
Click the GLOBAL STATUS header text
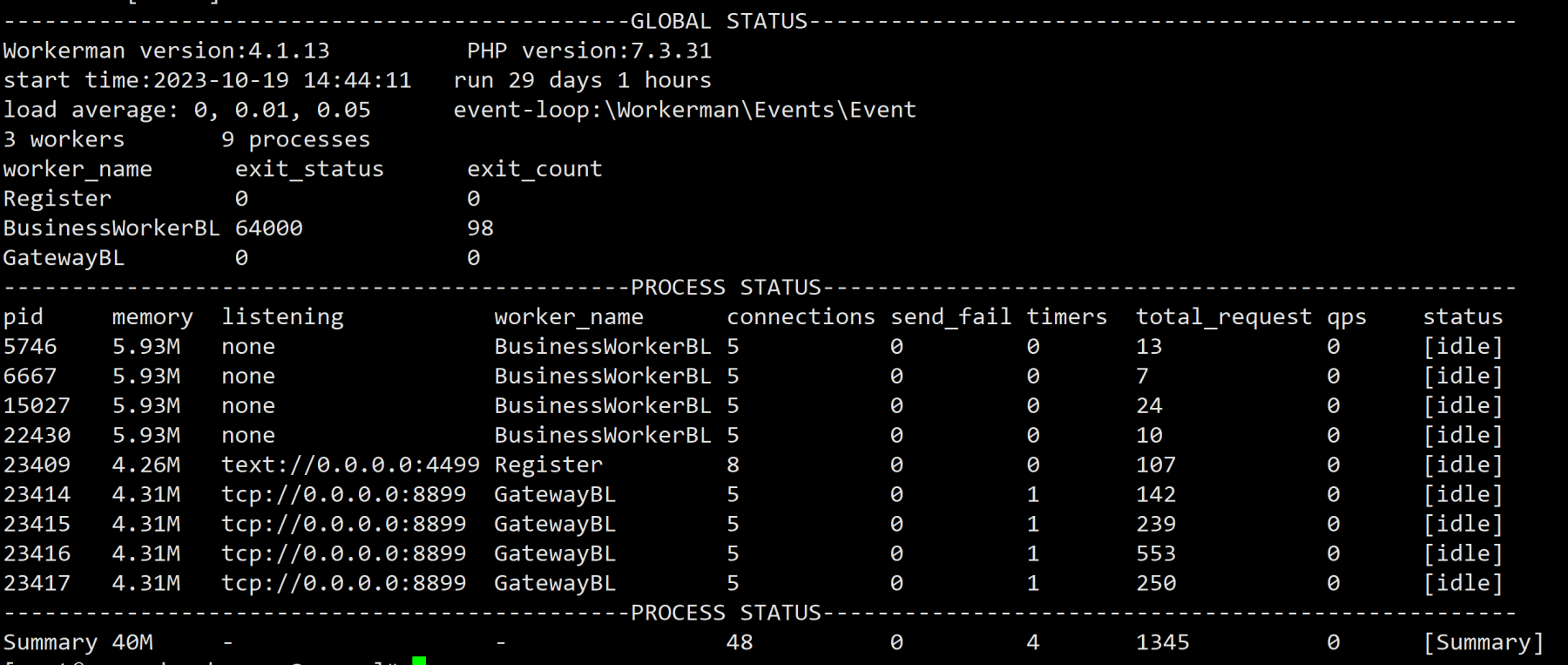[719, 21]
